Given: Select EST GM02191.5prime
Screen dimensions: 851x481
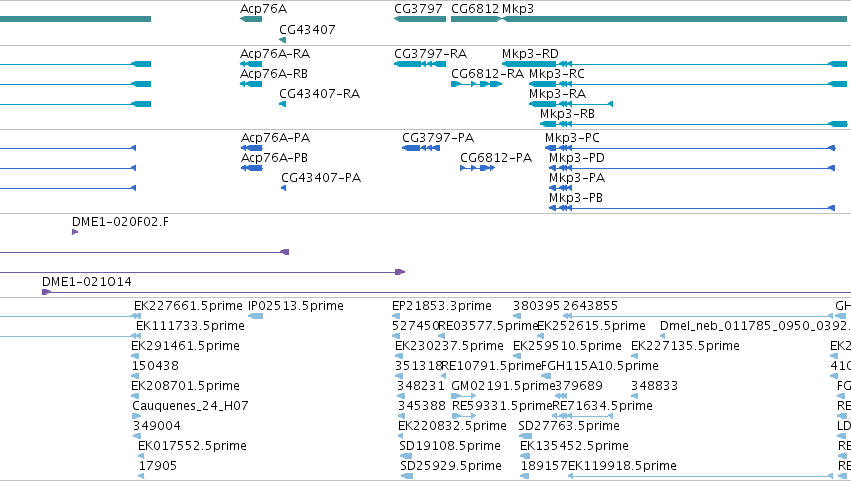Looking at the screenshot, I should 463,396.
